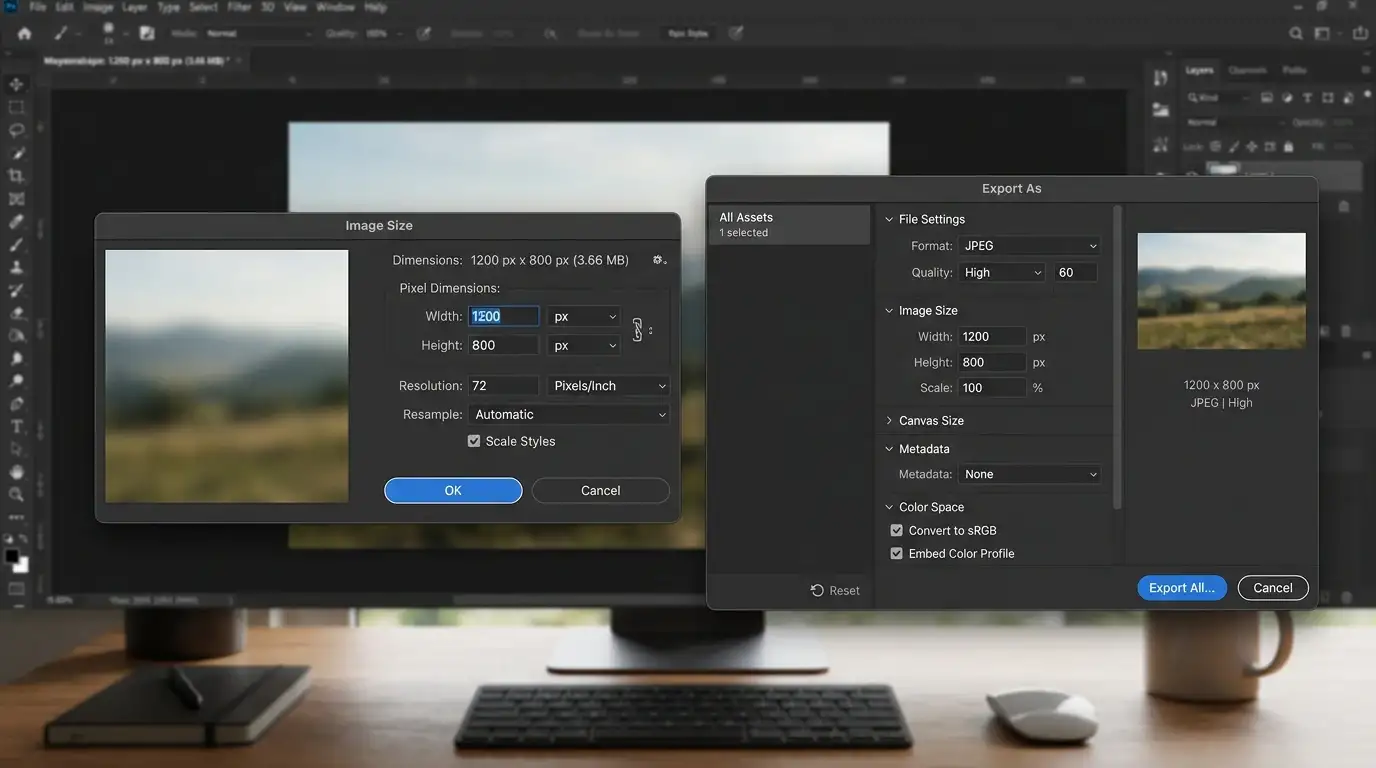Collapse the File Settings section

[x=889, y=219]
